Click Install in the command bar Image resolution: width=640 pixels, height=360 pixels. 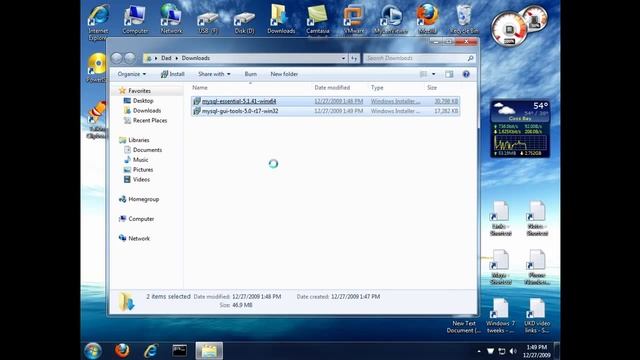tap(173, 74)
